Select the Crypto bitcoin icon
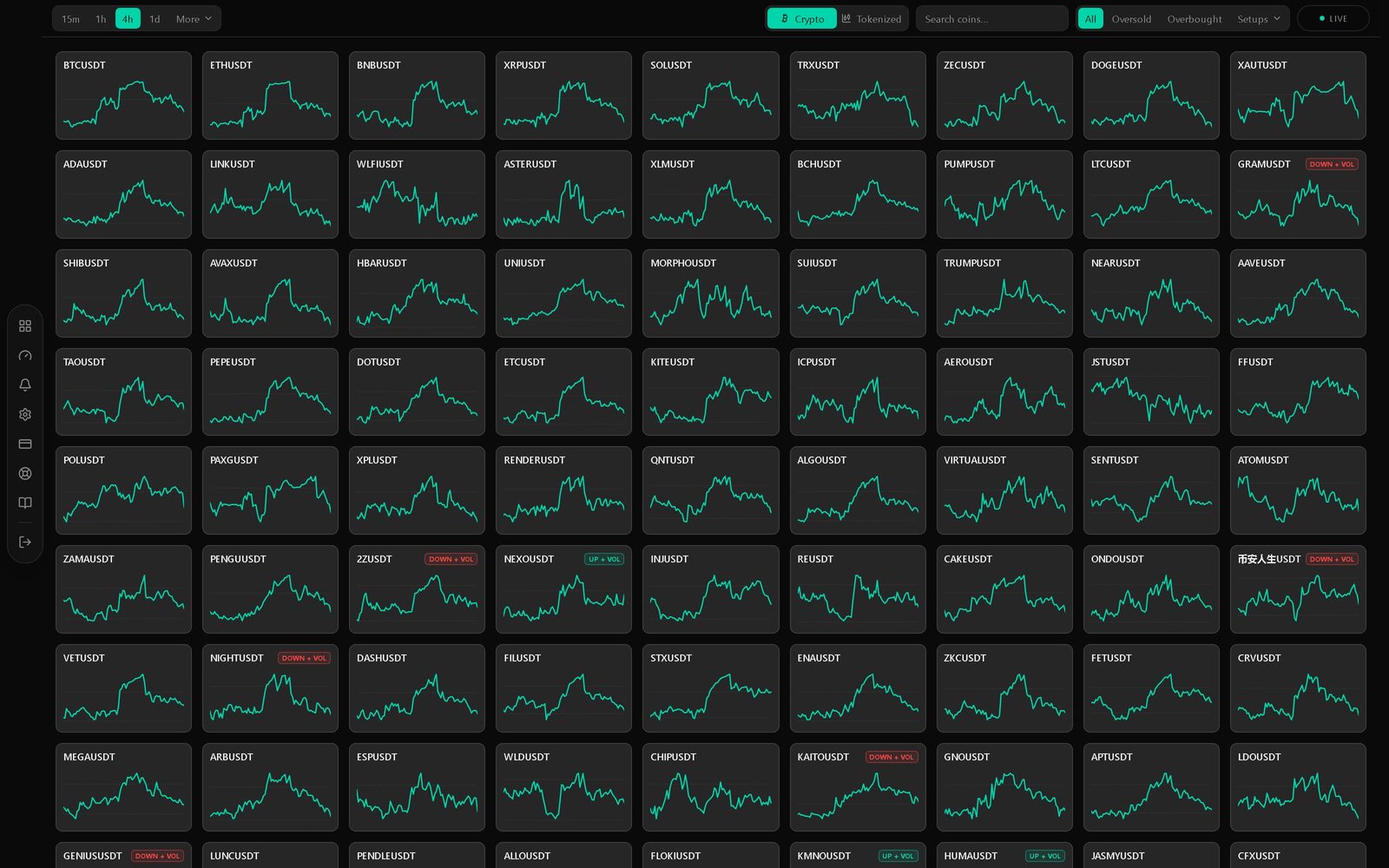The height and width of the screenshot is (868, 1389). pos(785,18)
